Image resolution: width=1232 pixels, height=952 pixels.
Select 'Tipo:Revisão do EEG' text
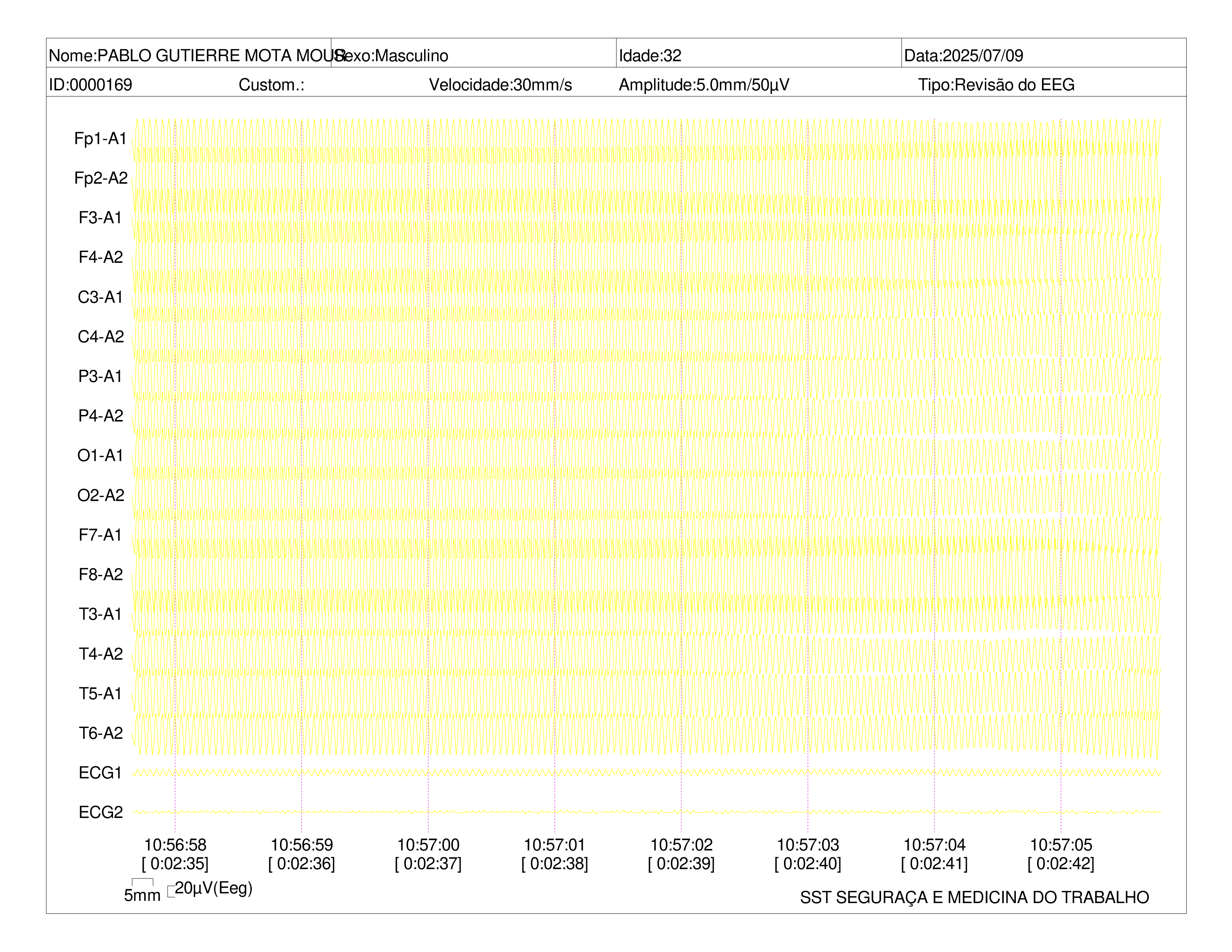(x=996, y=85)
